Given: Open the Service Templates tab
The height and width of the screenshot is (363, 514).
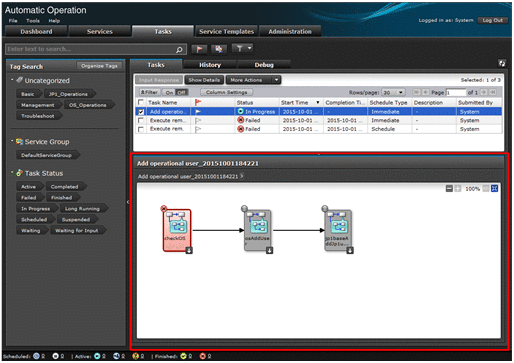Looking at the screenshot, I should pyautogui.click(x=226, y=31).
